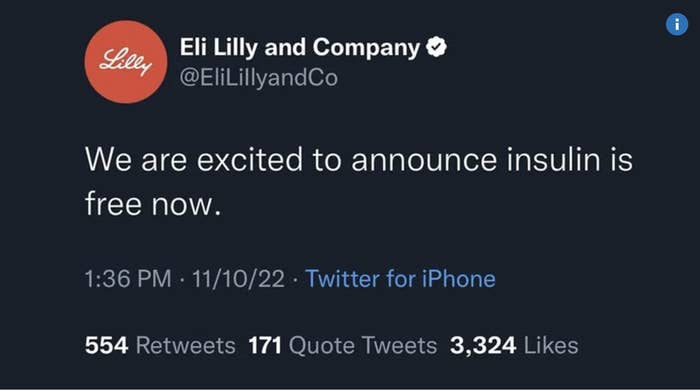The image size is (700, 391).
Task: Click the verified checkmark badge
Action: (x=436, y=47)
